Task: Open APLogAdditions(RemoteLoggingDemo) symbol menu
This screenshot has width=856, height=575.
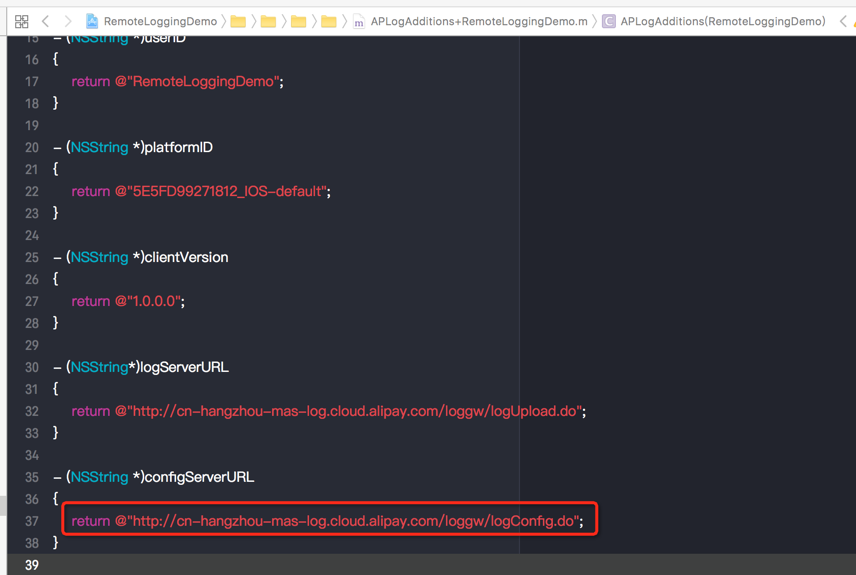Action: point(723,21)
